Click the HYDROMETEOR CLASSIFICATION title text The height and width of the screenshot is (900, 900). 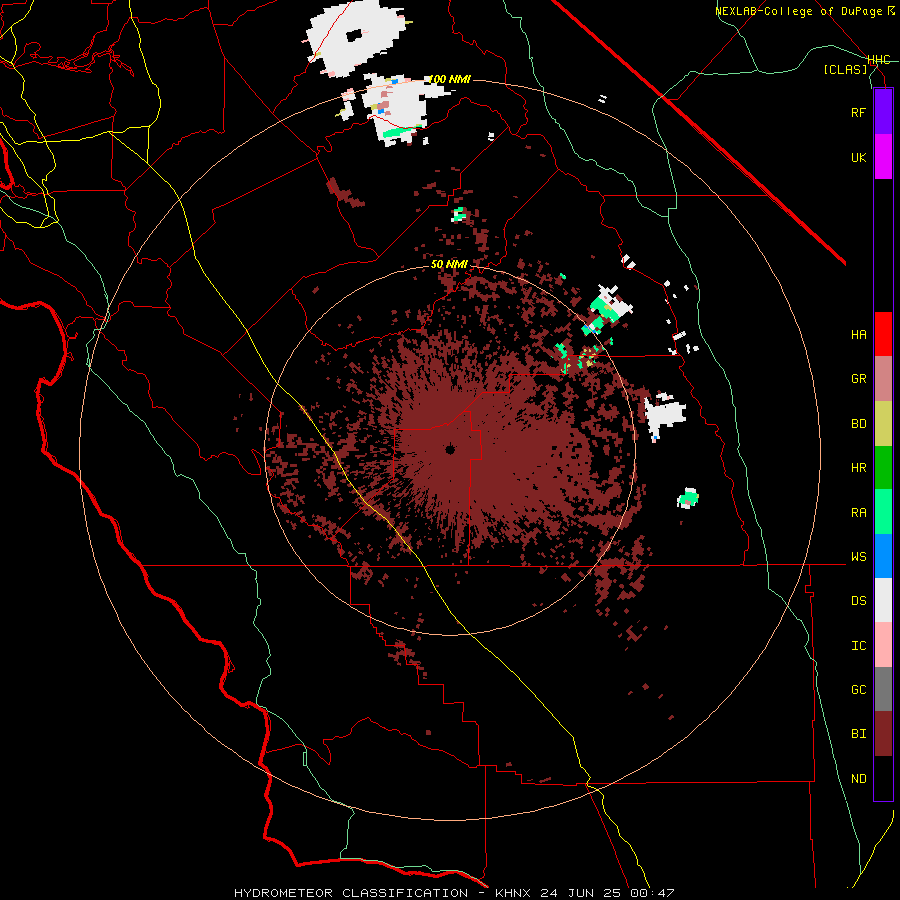click(351, 893)
